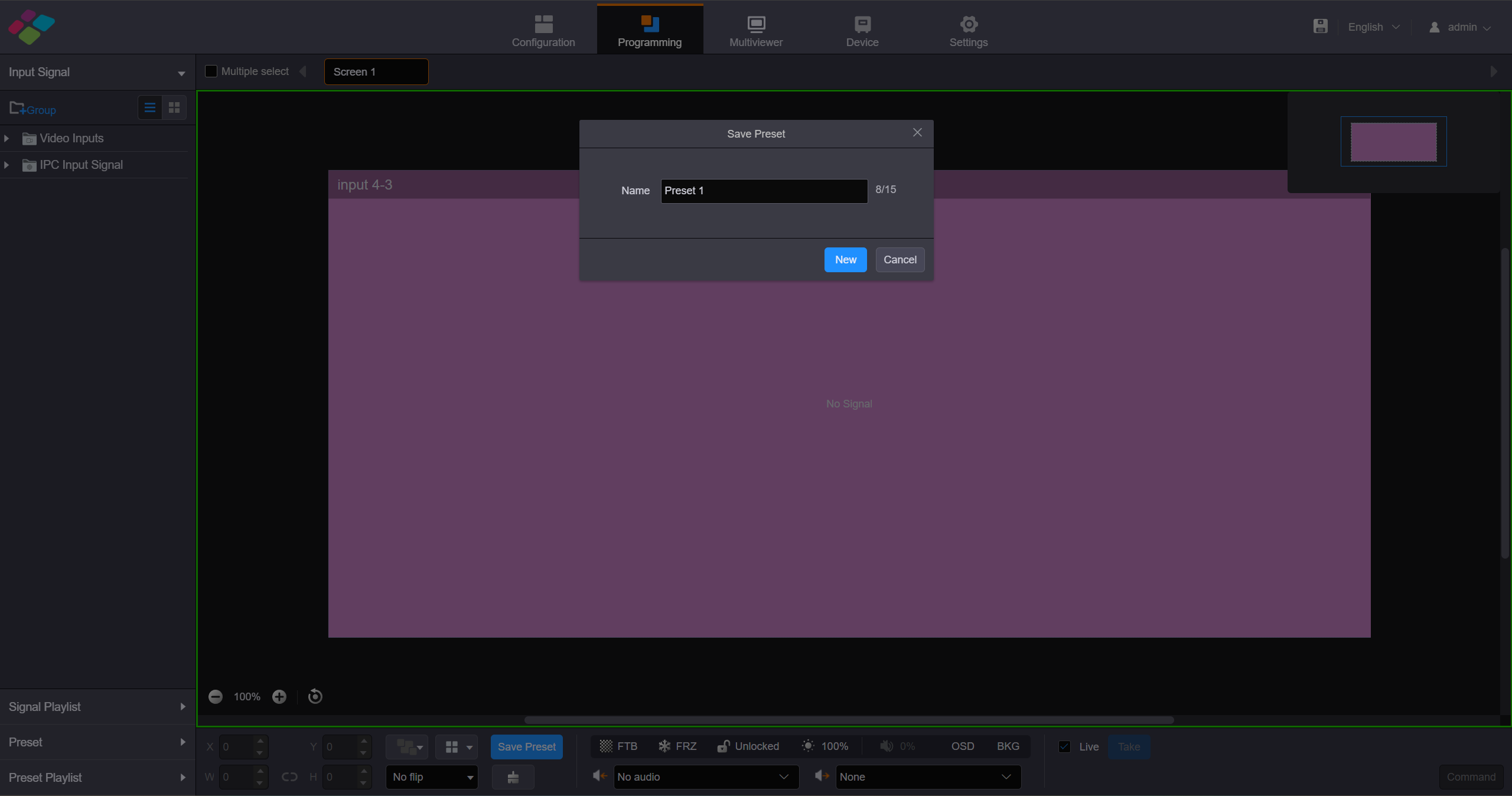
Task: Expand the IPC Input Signal section
Action: point(6,164)
